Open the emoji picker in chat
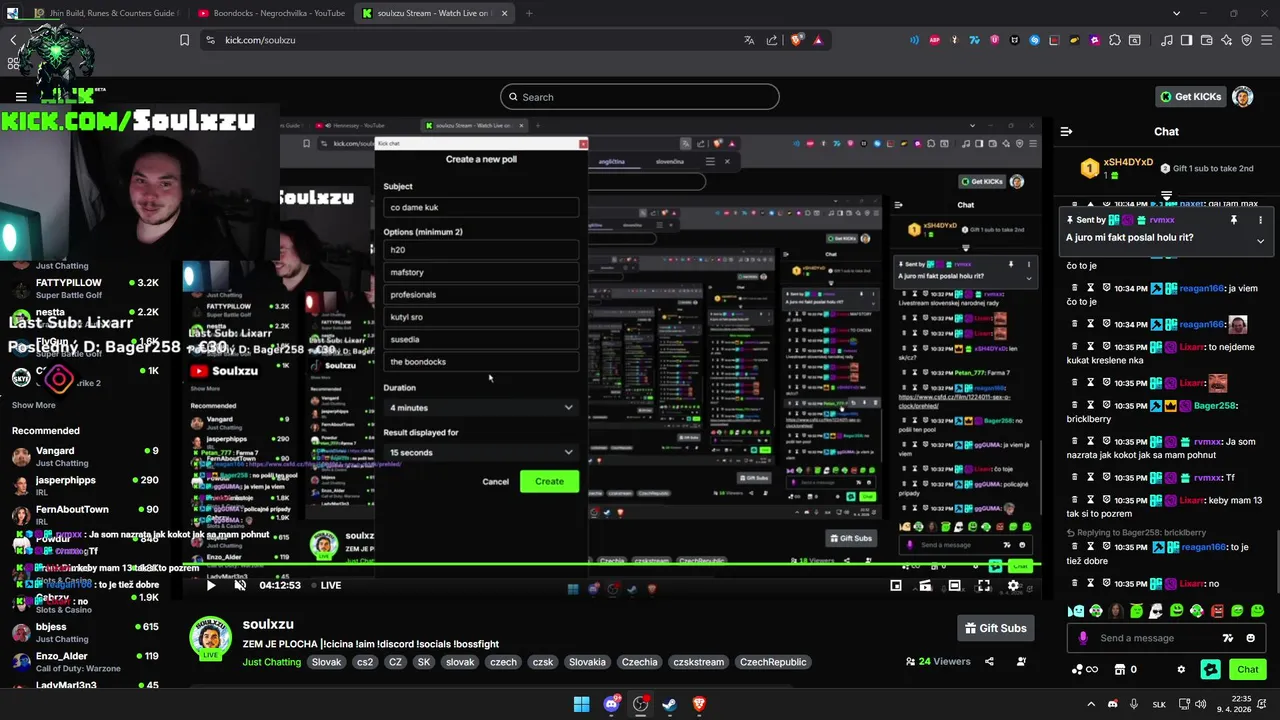 pos(1251,638)
